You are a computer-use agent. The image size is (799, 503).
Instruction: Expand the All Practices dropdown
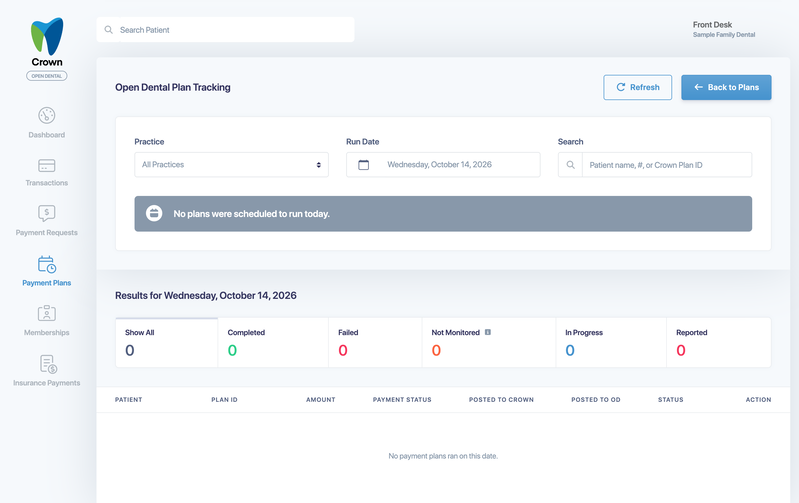pos(231,165)
